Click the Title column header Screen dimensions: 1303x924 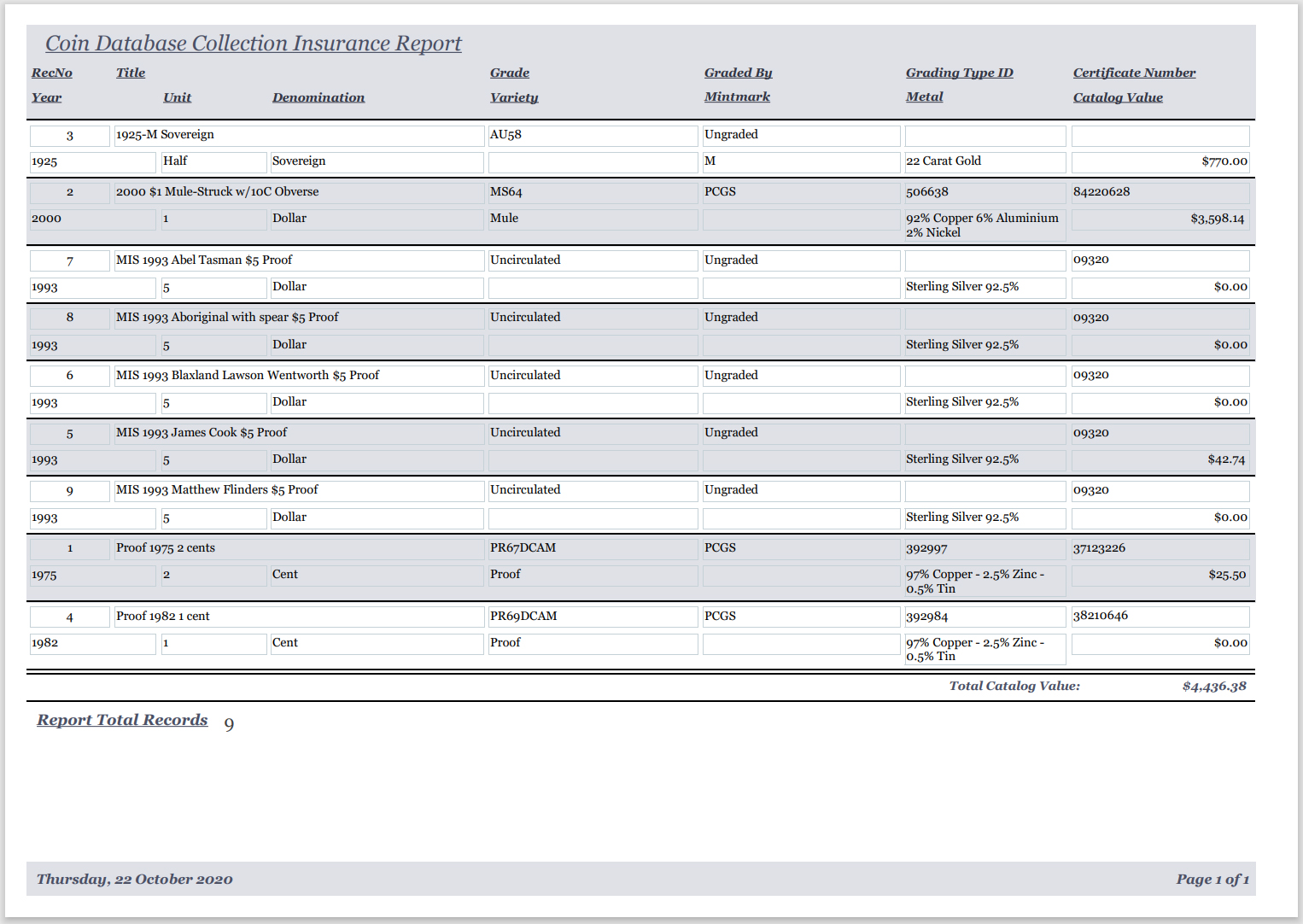point(131,73)
